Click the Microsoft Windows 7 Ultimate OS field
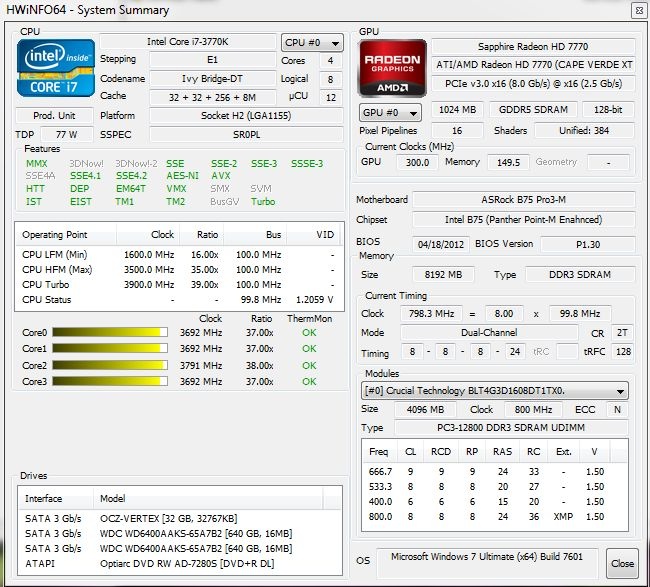 (487, 563)
